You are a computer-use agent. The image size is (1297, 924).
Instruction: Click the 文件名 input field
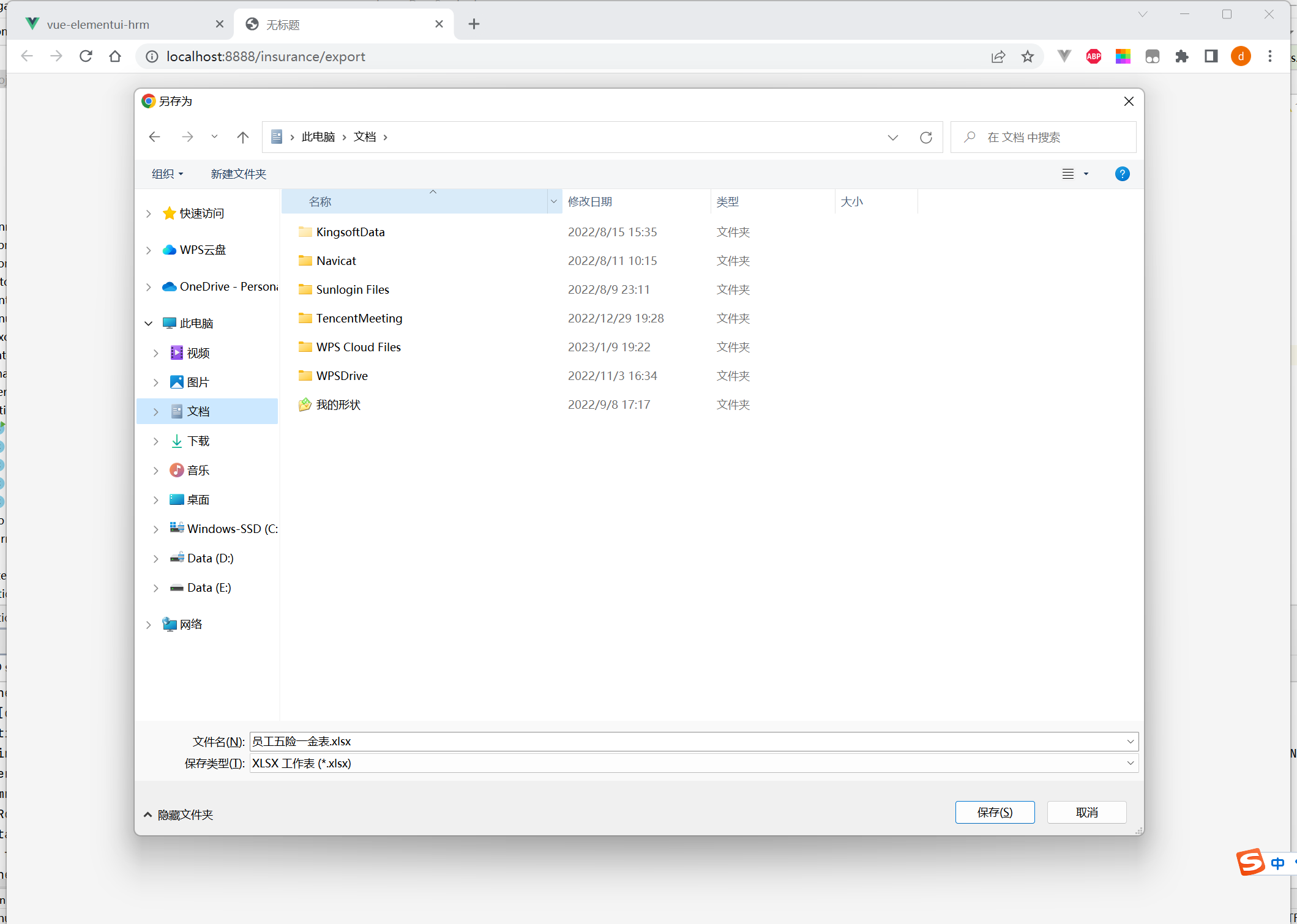coord(686,741)
